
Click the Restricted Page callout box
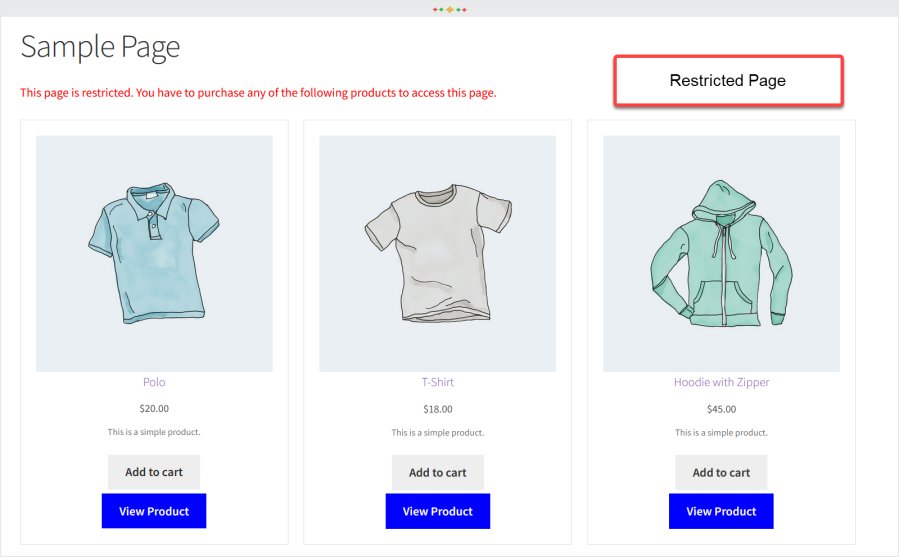728,81
